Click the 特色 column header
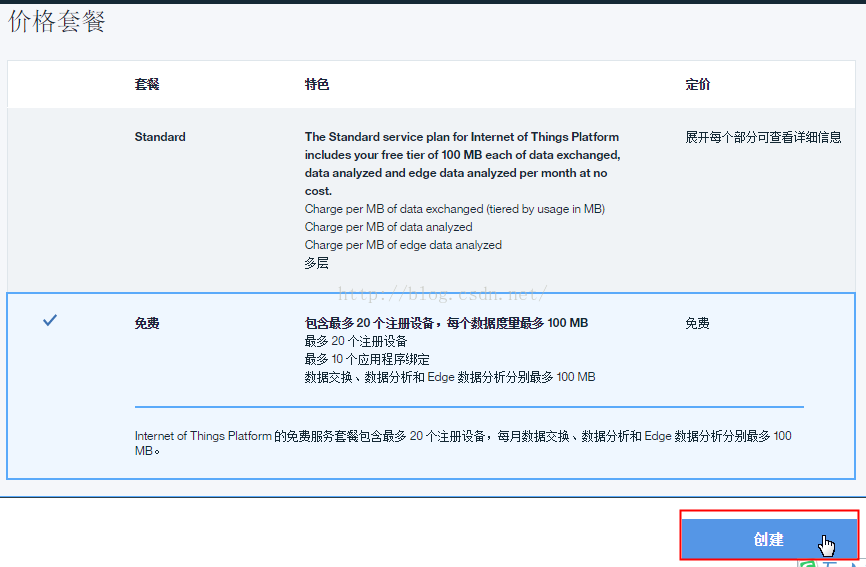This screenshot has height=567, width=866. (317, 85)
